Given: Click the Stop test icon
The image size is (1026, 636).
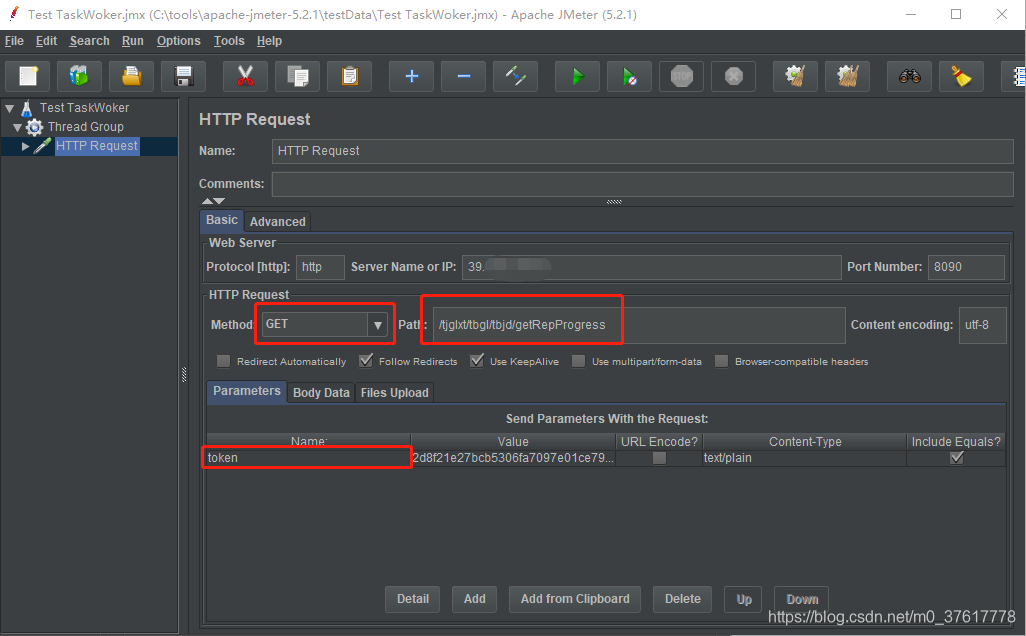Looking at the screenshot, I should pos(682,77).
